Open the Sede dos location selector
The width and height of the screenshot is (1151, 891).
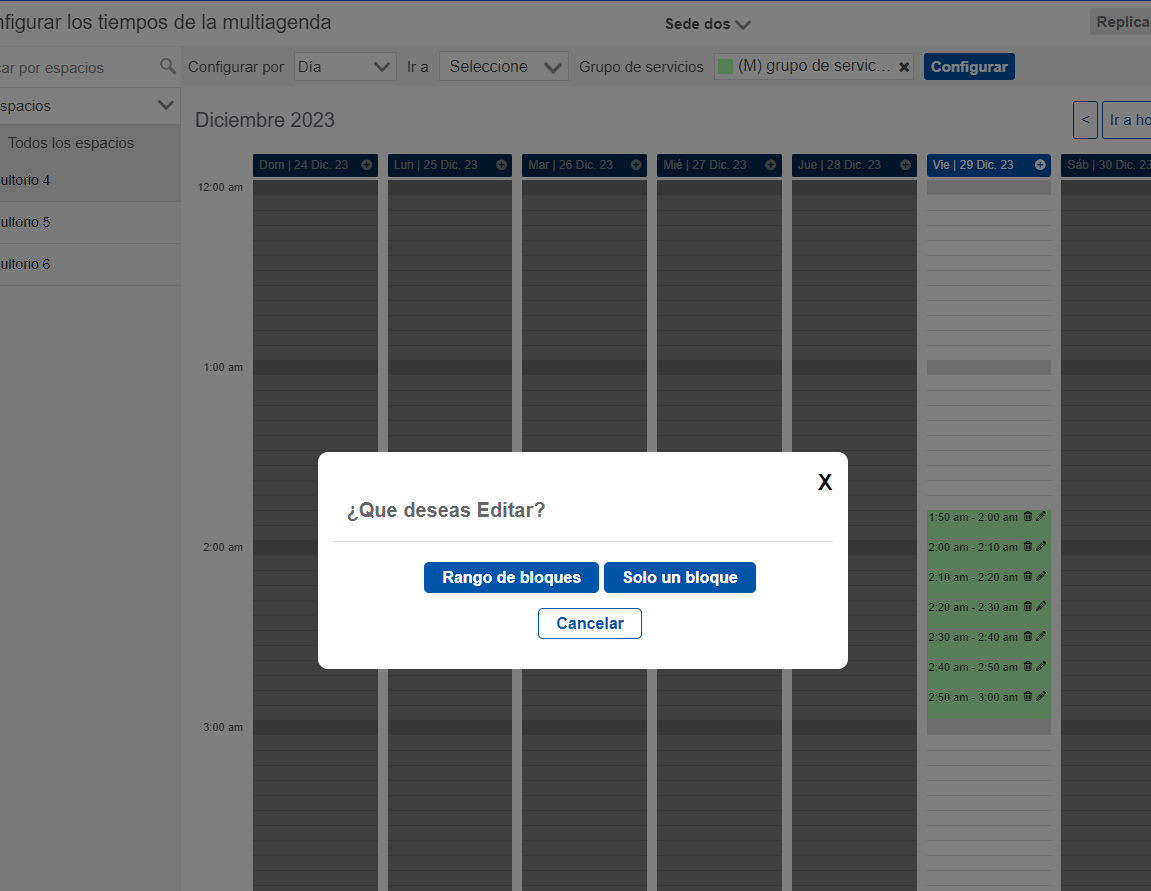tap(707, 23)
